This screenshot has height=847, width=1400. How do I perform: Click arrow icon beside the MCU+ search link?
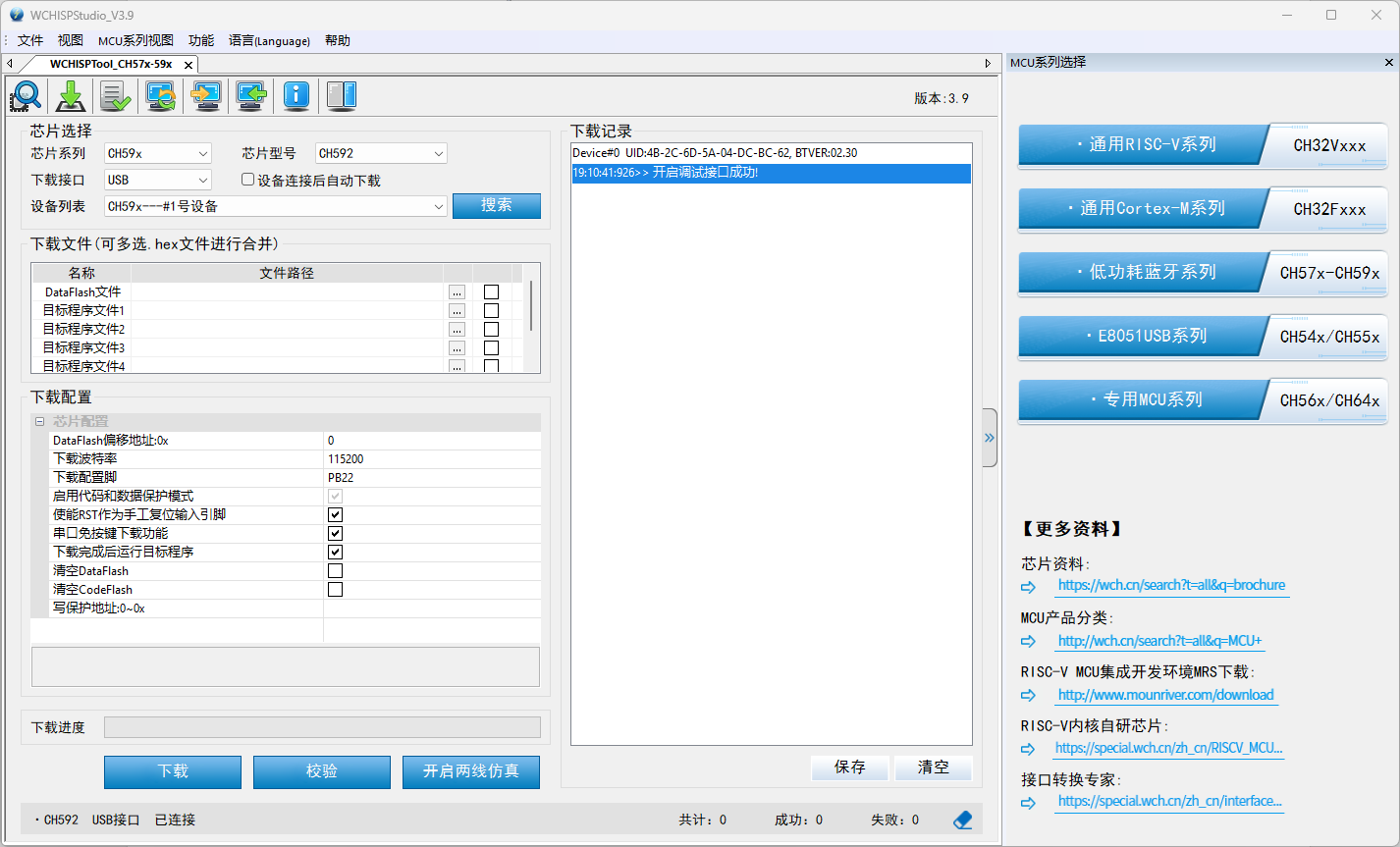tap(1028, 642)
